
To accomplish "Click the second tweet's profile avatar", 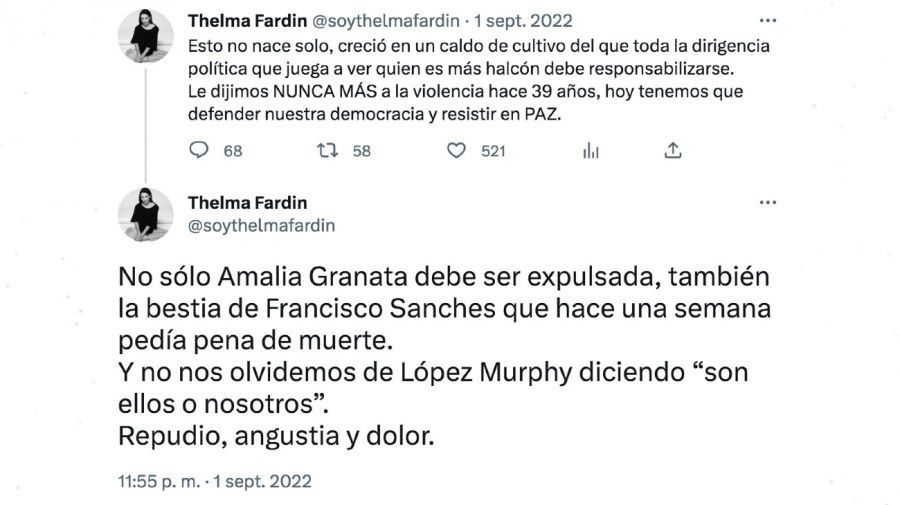I will pos(146,215).
